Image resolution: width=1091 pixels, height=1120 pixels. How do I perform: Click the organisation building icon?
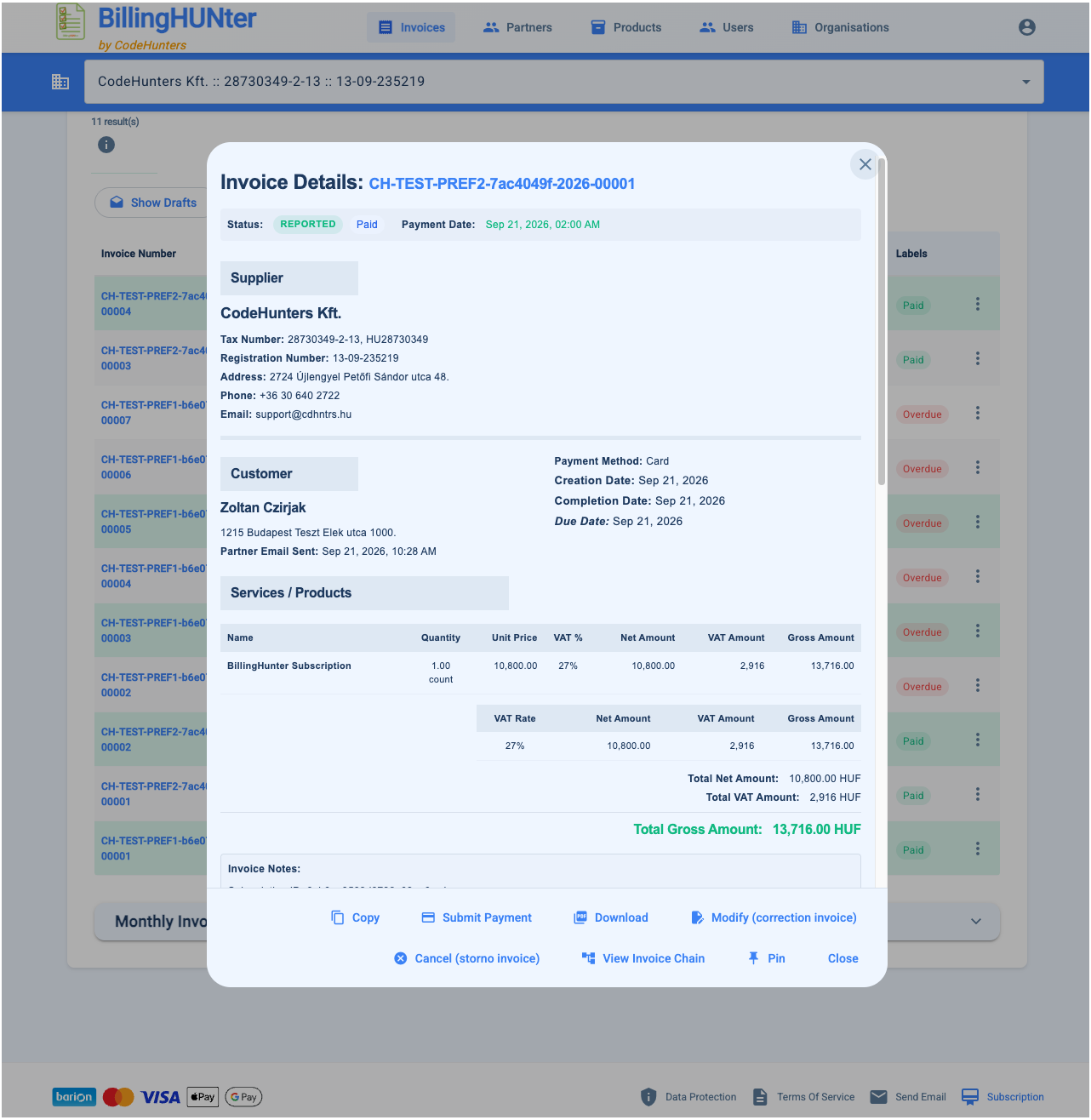(x=60, y=82)
